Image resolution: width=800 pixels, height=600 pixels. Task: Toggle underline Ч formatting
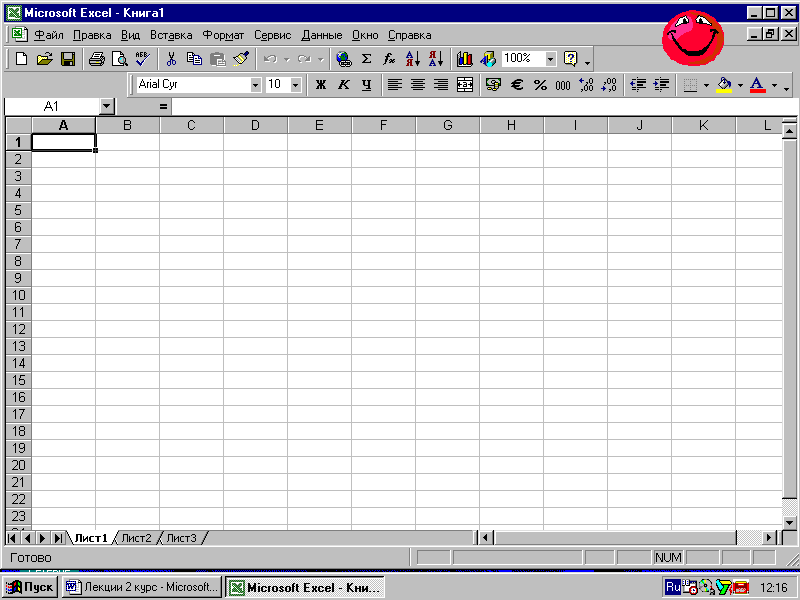[x=366, y=85]
